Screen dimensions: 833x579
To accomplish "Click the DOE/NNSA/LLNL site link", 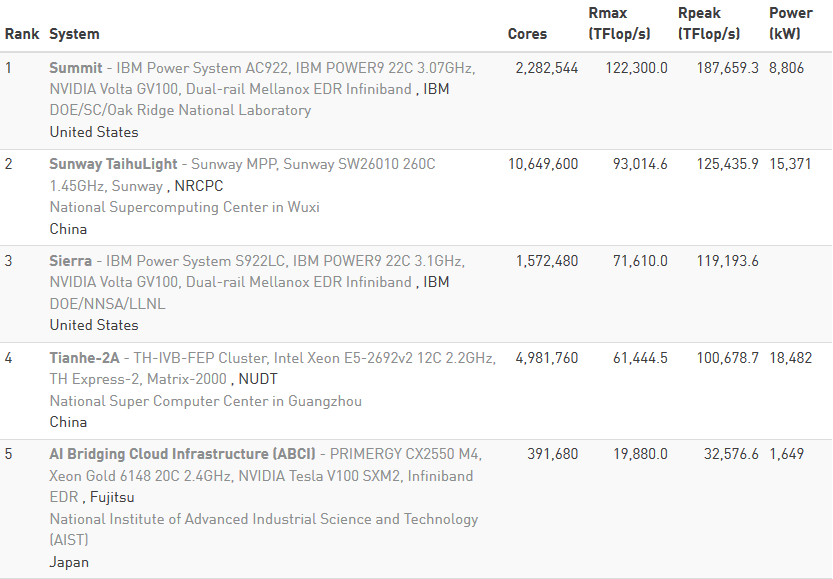I will [107, 303].
